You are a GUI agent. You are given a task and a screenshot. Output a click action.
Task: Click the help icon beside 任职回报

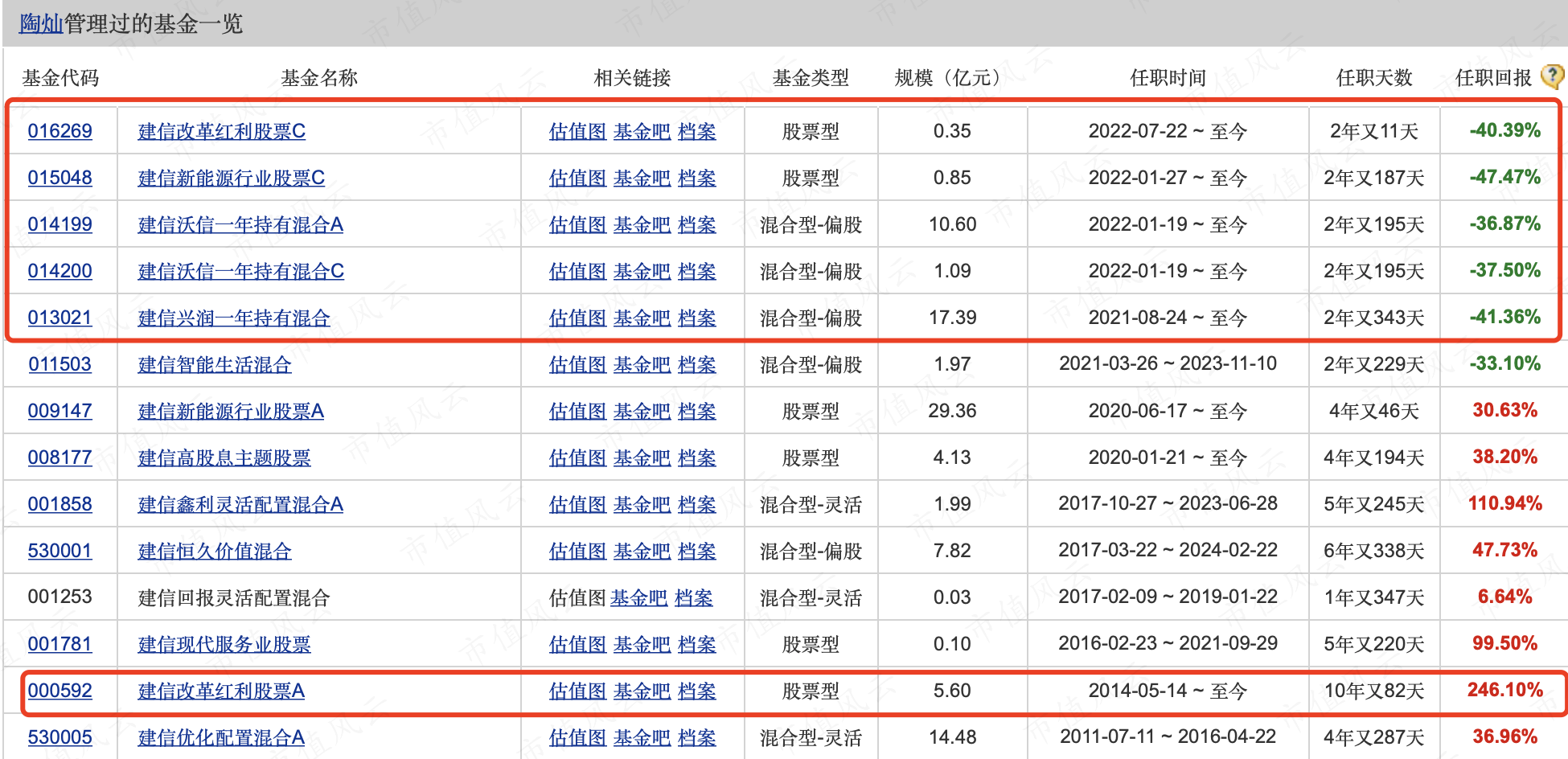coord(1551,76)
